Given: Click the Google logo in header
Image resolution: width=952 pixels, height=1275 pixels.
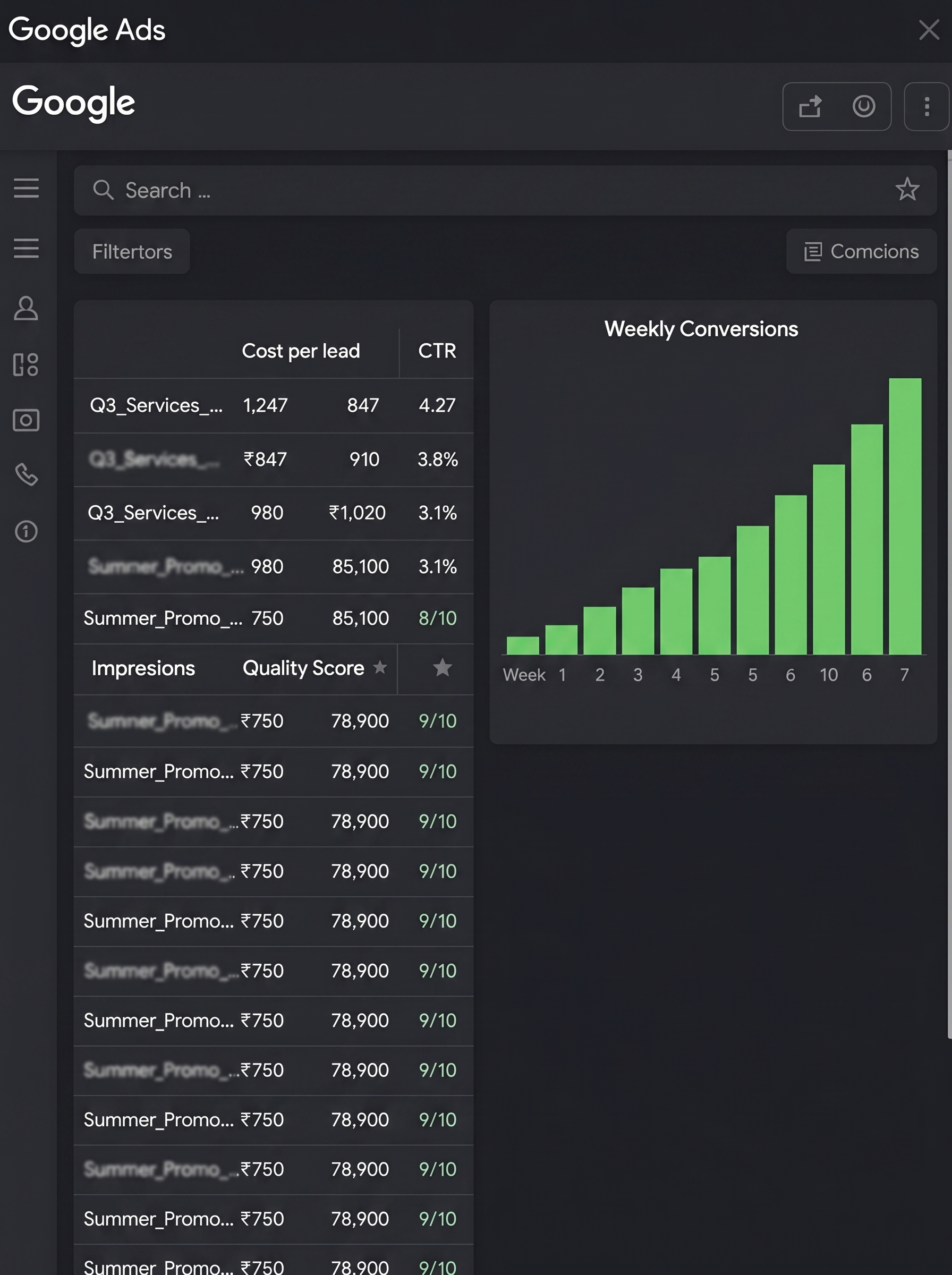Looking at the screenshot, I should 73,103.
